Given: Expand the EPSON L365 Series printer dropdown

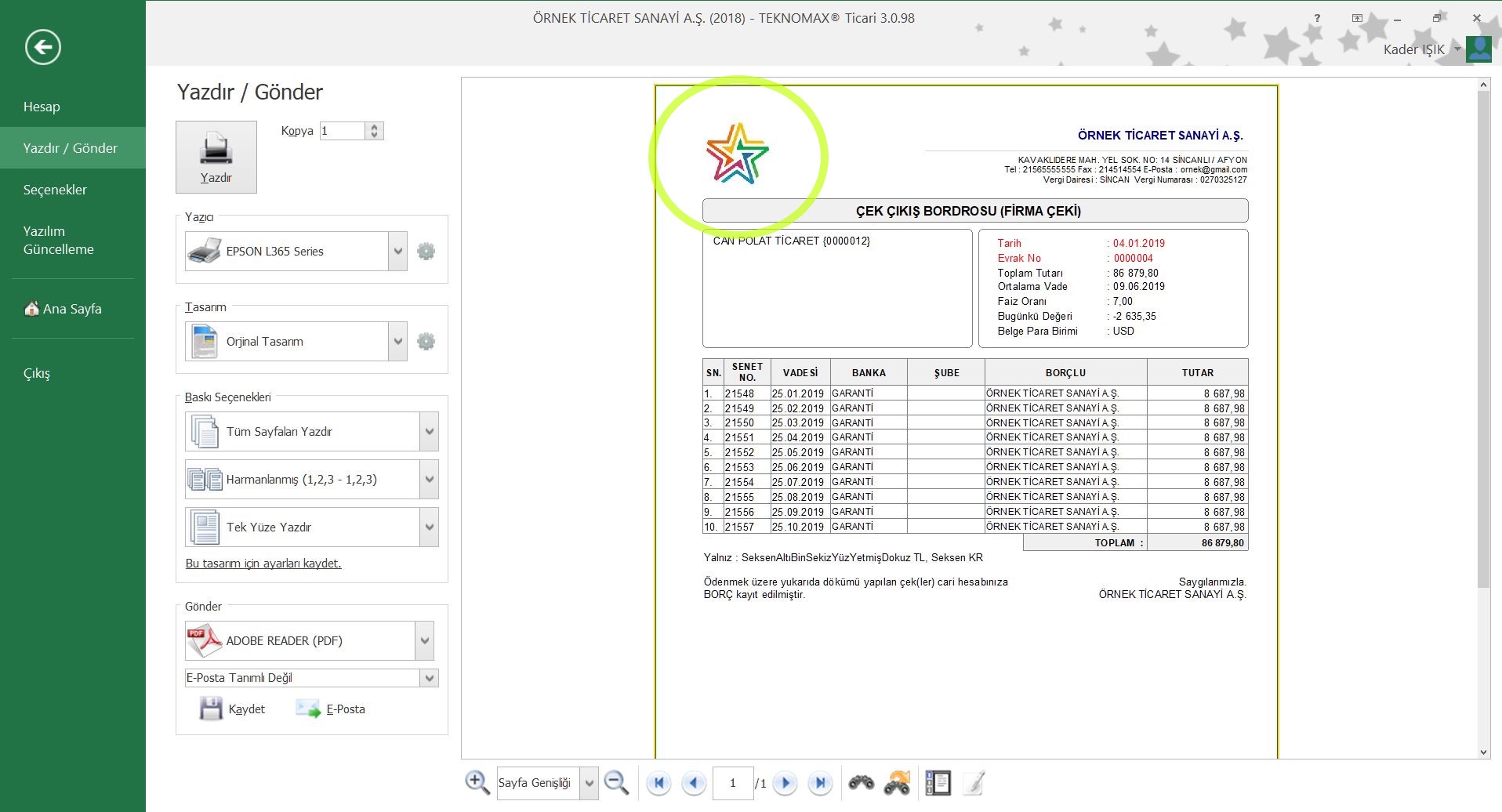Looking at the screenshot, I should [397, 252].
